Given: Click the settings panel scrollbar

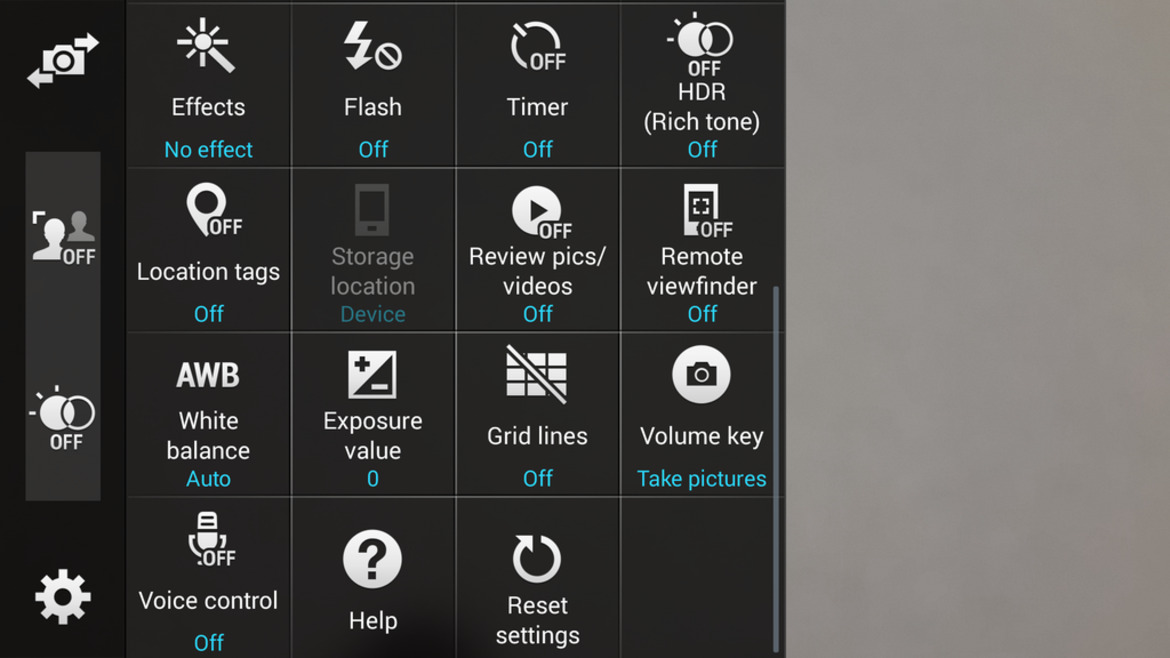Looking at the screenshot, I should (776, 469).
